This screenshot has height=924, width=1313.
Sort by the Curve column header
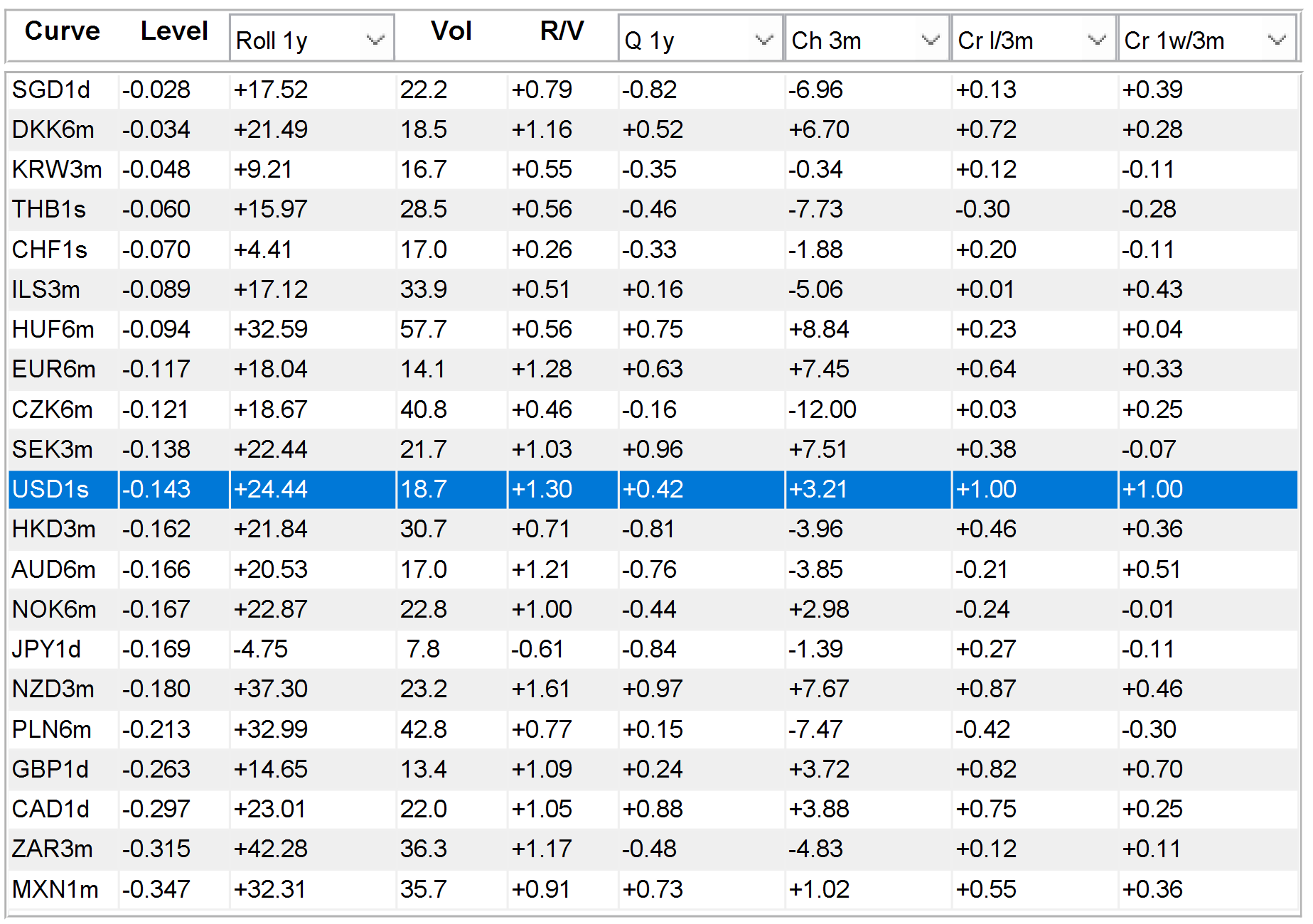63,31
